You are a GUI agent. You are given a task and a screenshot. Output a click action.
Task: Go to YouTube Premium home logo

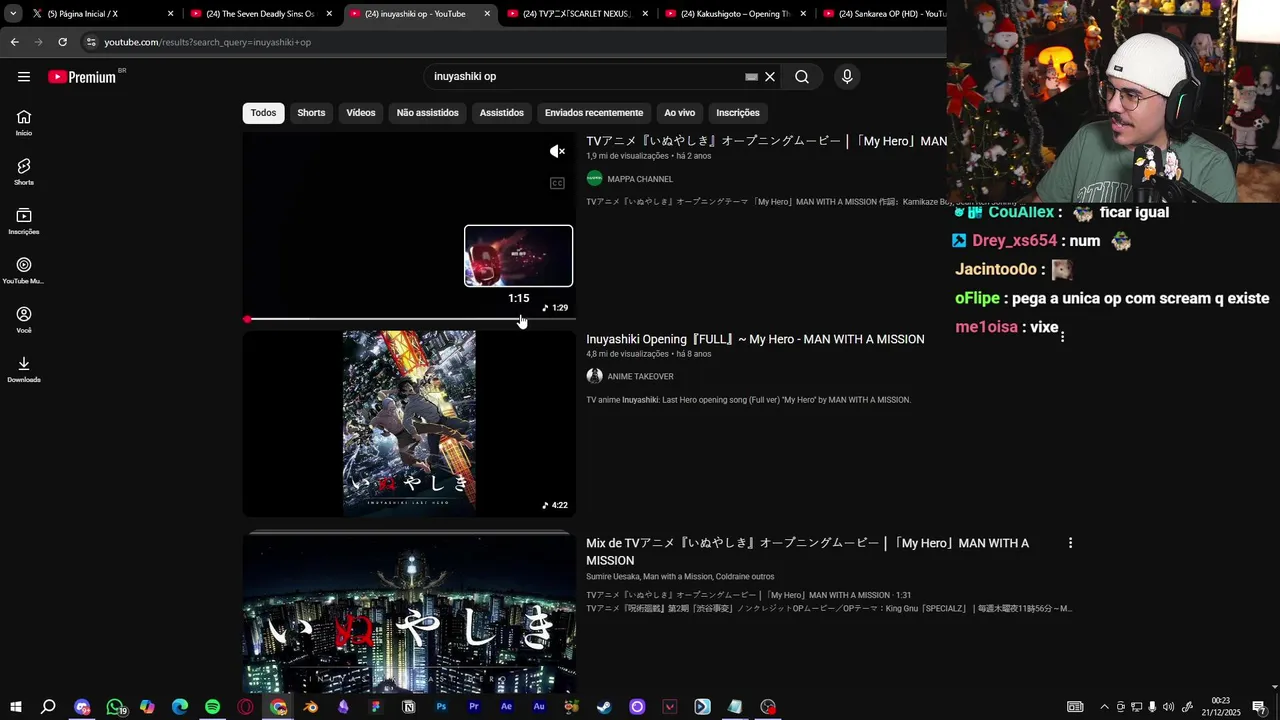point(82,77)
